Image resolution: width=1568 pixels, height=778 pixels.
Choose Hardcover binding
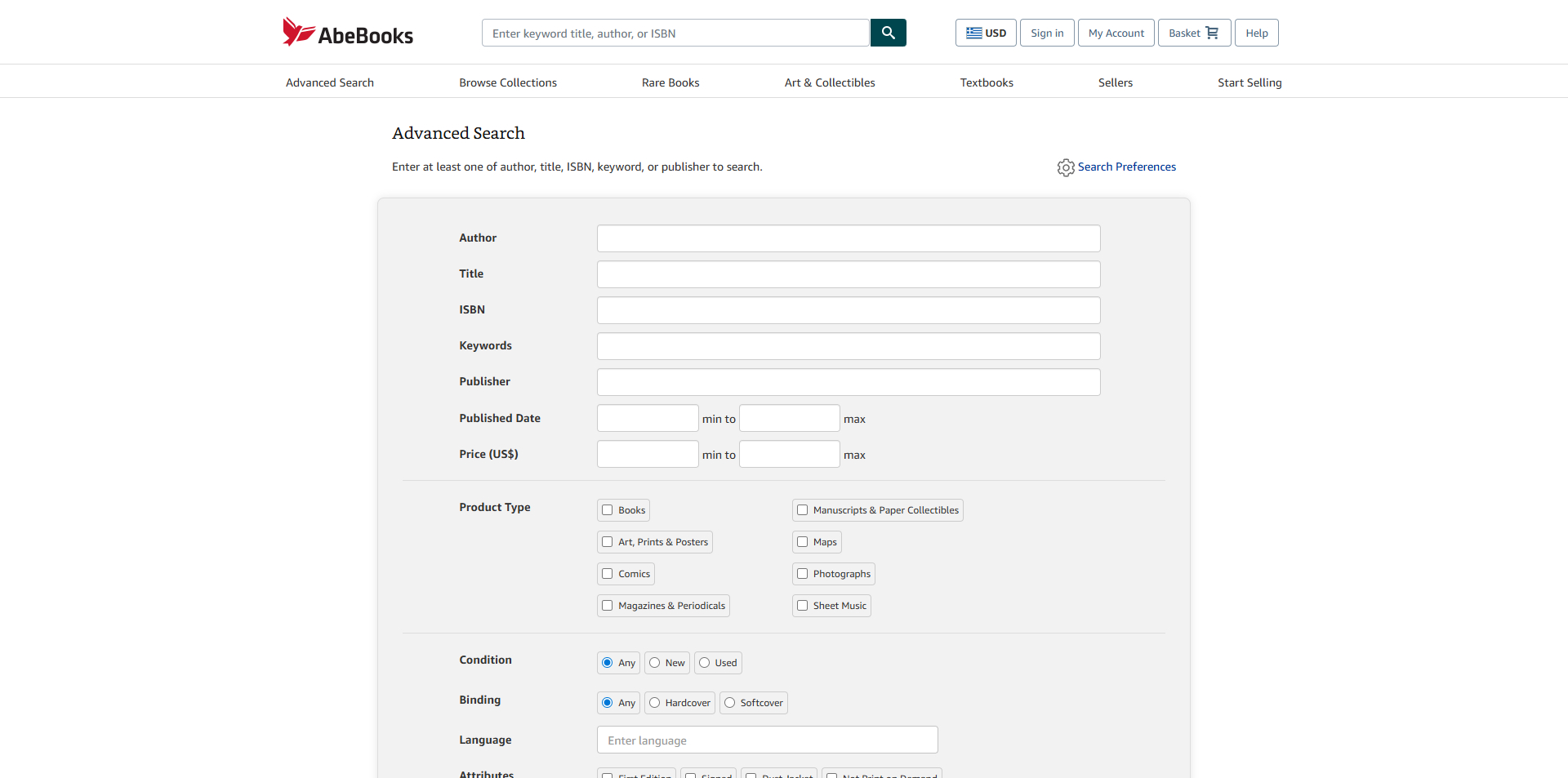click(655, 703)
